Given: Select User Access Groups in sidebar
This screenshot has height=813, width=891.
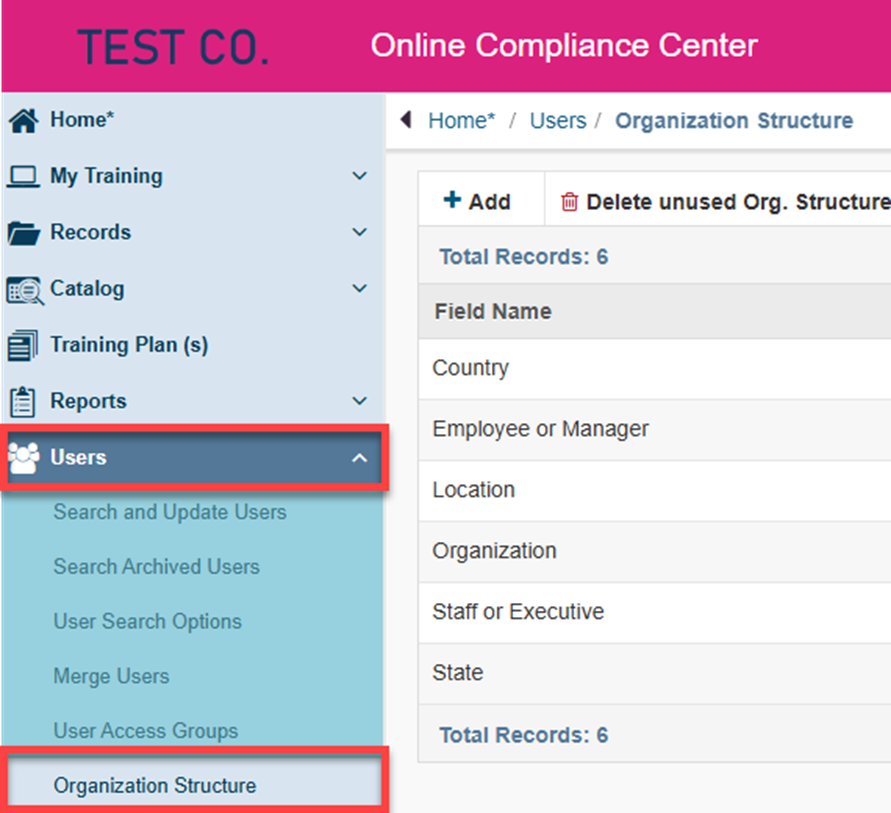Looking at the screenshot, I should point(145,731).
